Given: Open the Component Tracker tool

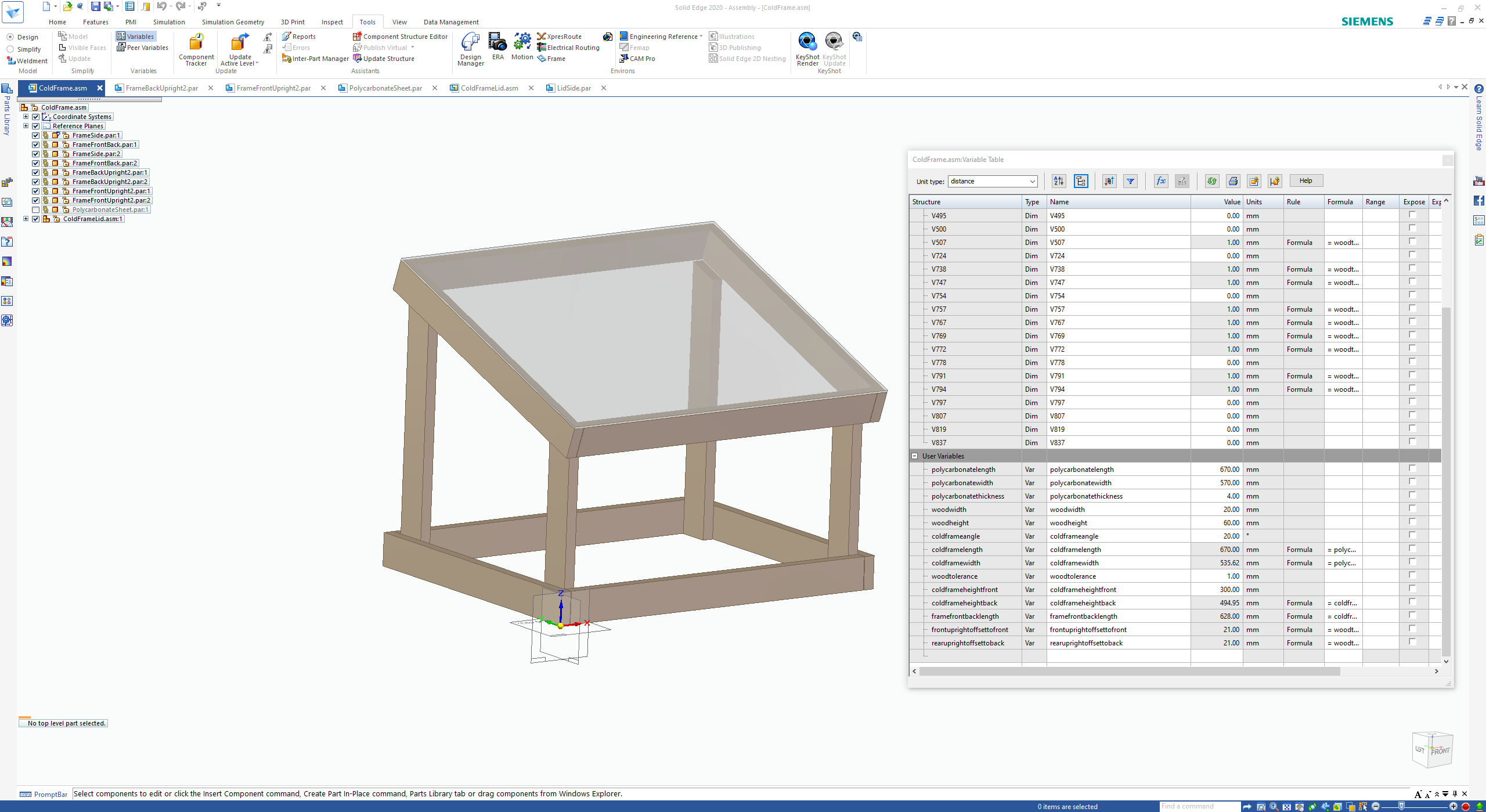Looking at the screenshot, I should (x=196, y=48).
